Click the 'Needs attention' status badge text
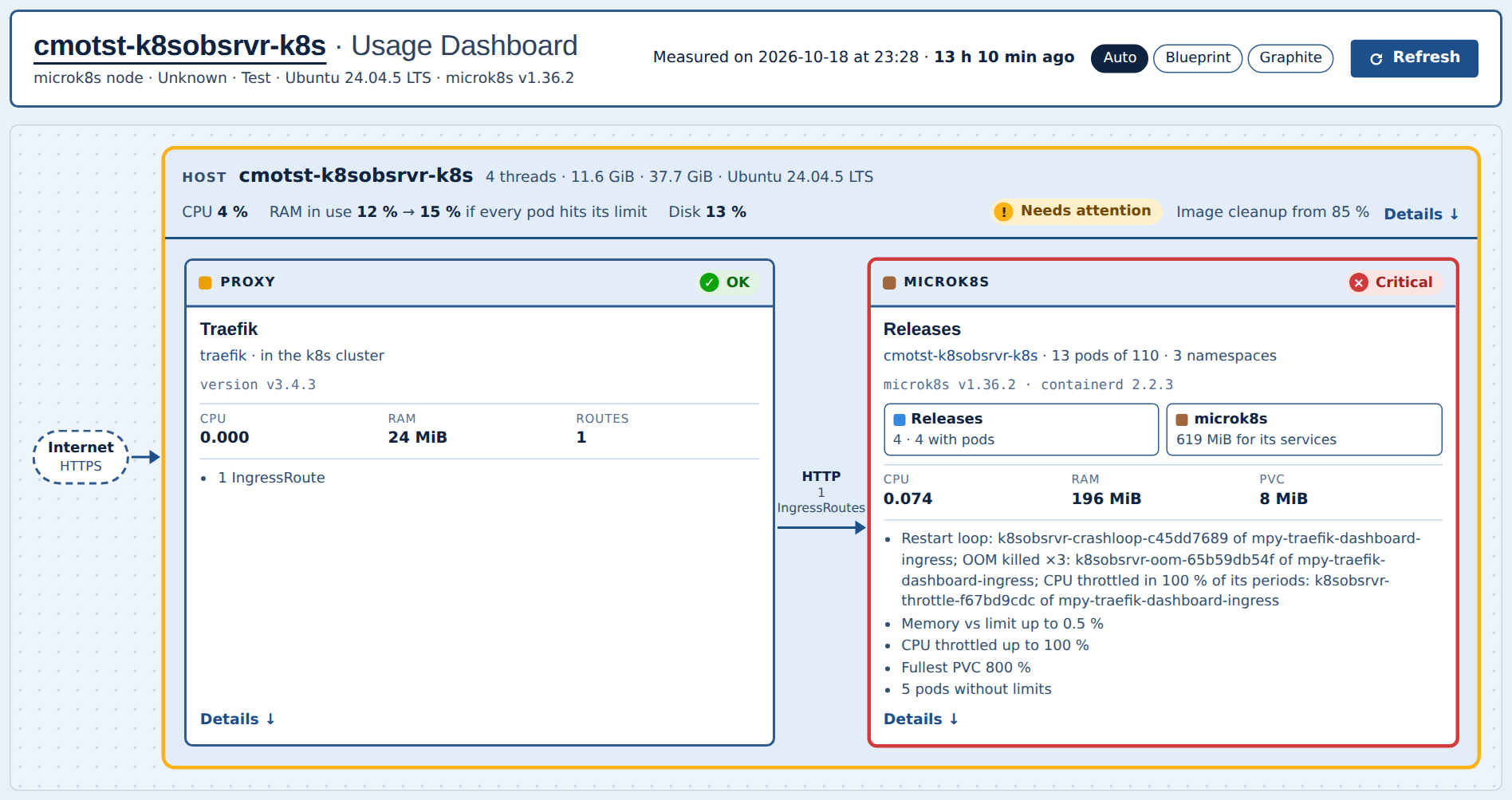 tap(1085, 211)
